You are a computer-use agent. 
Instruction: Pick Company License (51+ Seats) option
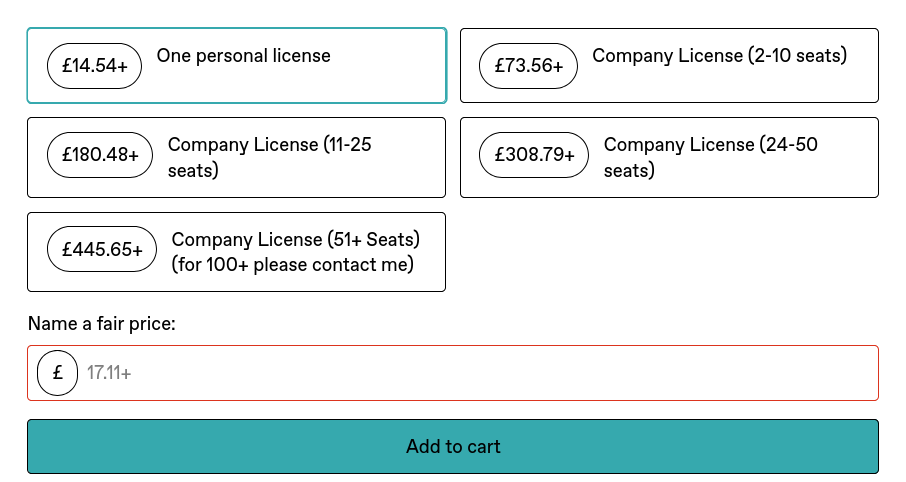click(236, 252)
